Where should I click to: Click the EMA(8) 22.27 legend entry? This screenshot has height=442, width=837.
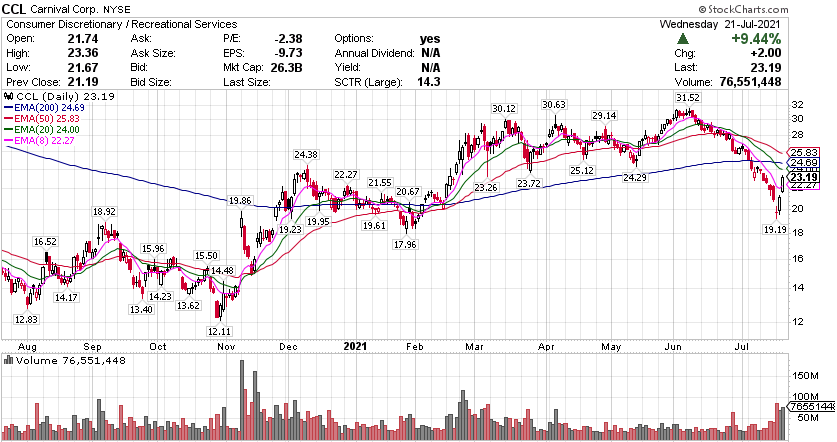pyautogui.click(x=40, y=141)
